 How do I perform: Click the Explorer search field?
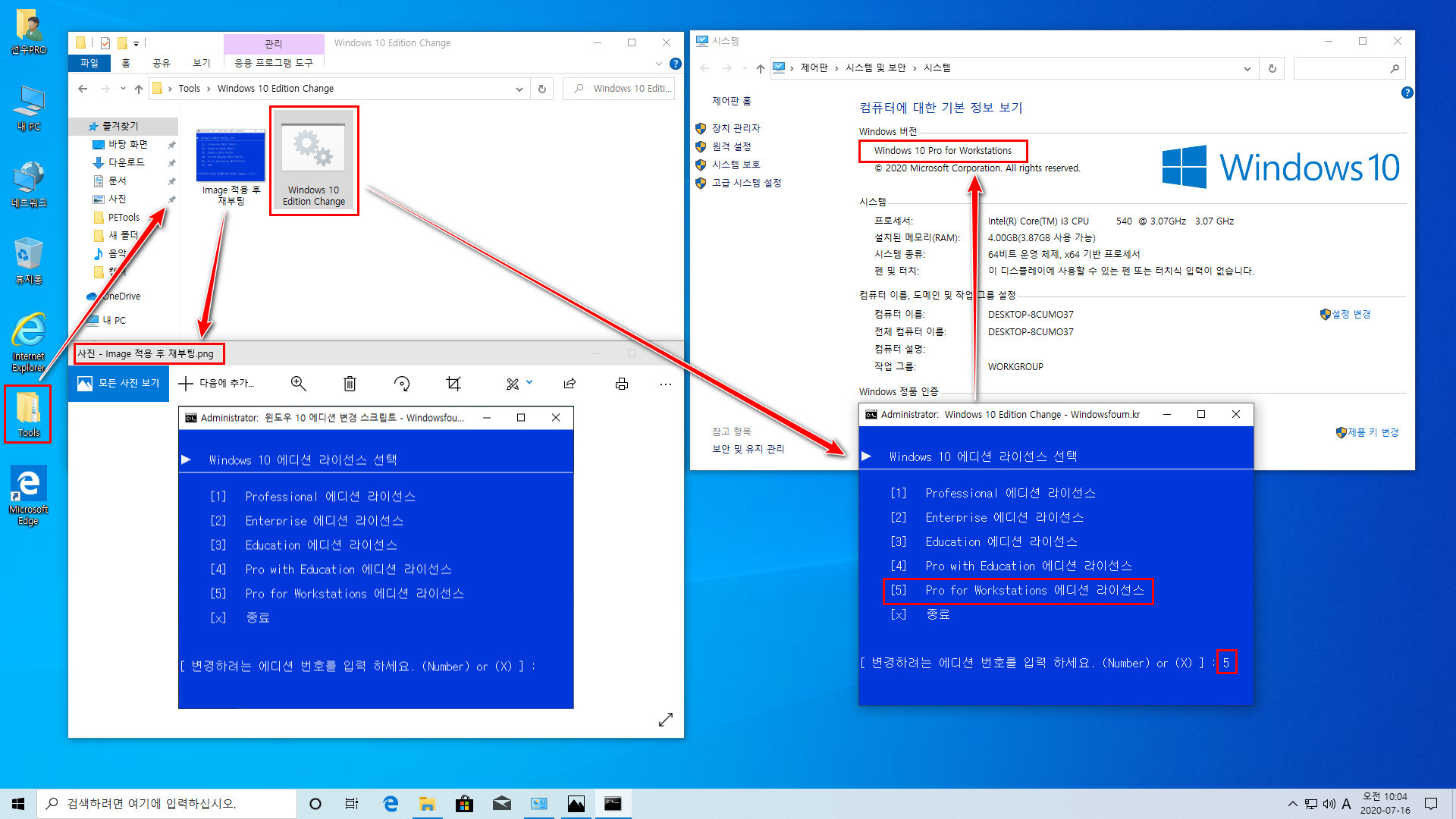pos(619,89)
